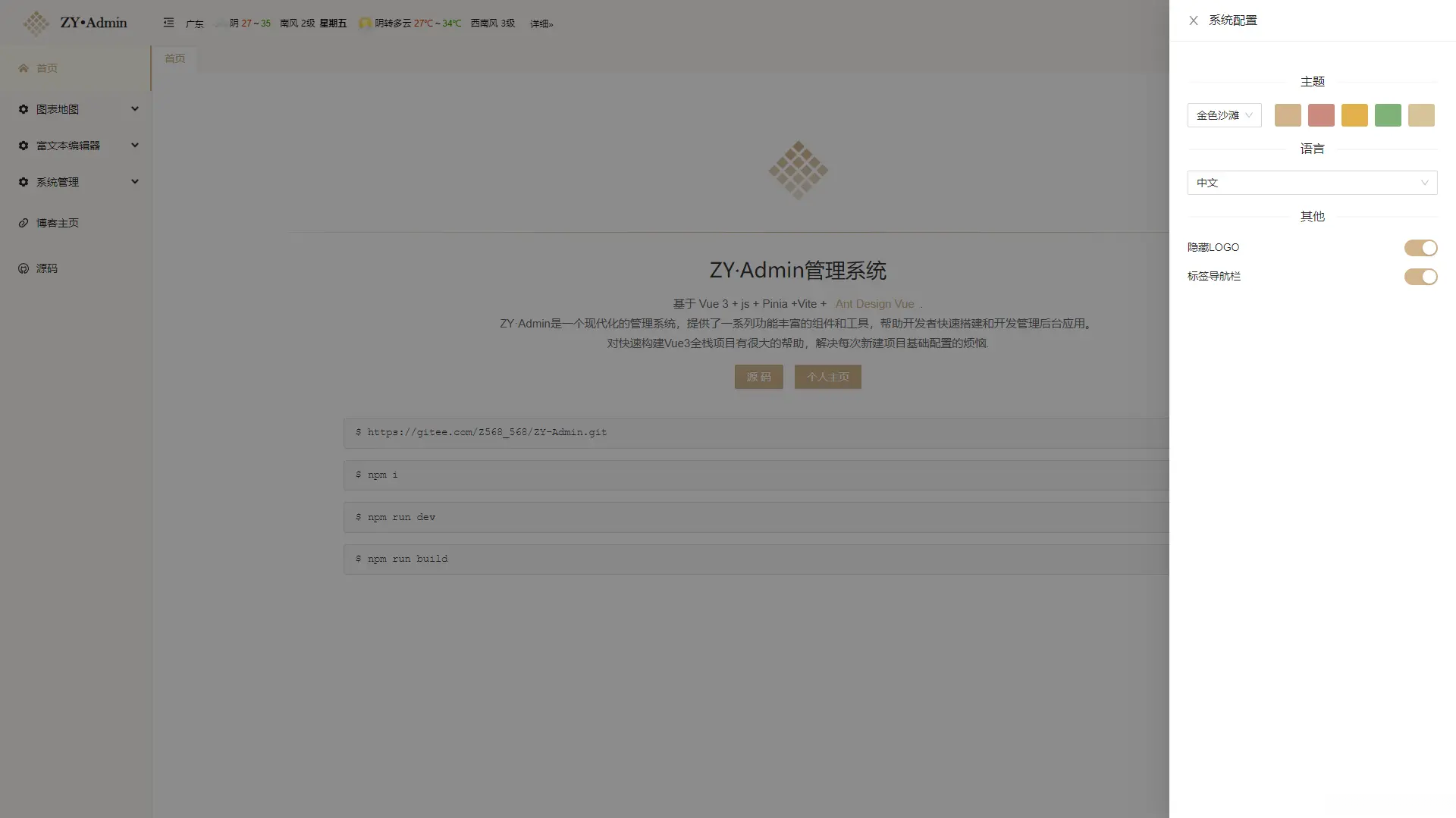Click the ZY·Admin logo icon in header

[36, 23]
